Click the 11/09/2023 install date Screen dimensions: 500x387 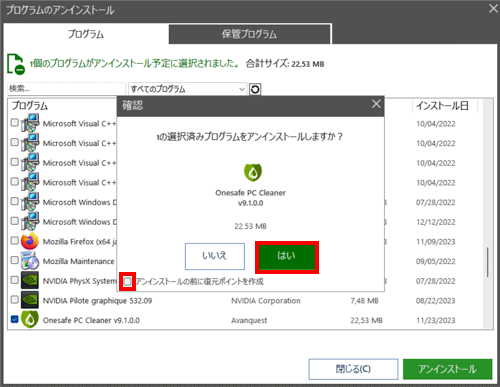(435, 242)
